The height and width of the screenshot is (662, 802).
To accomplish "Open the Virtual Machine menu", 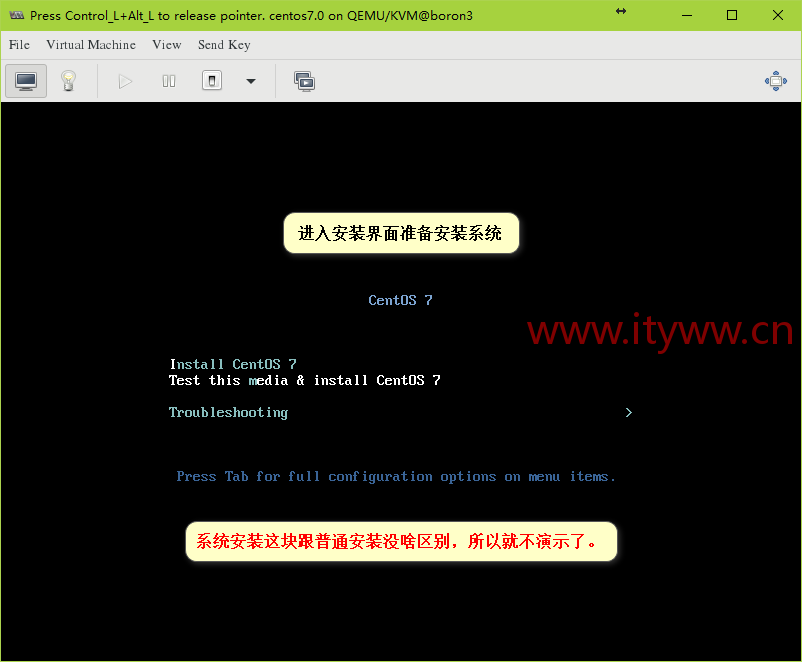I will (91, 45).
